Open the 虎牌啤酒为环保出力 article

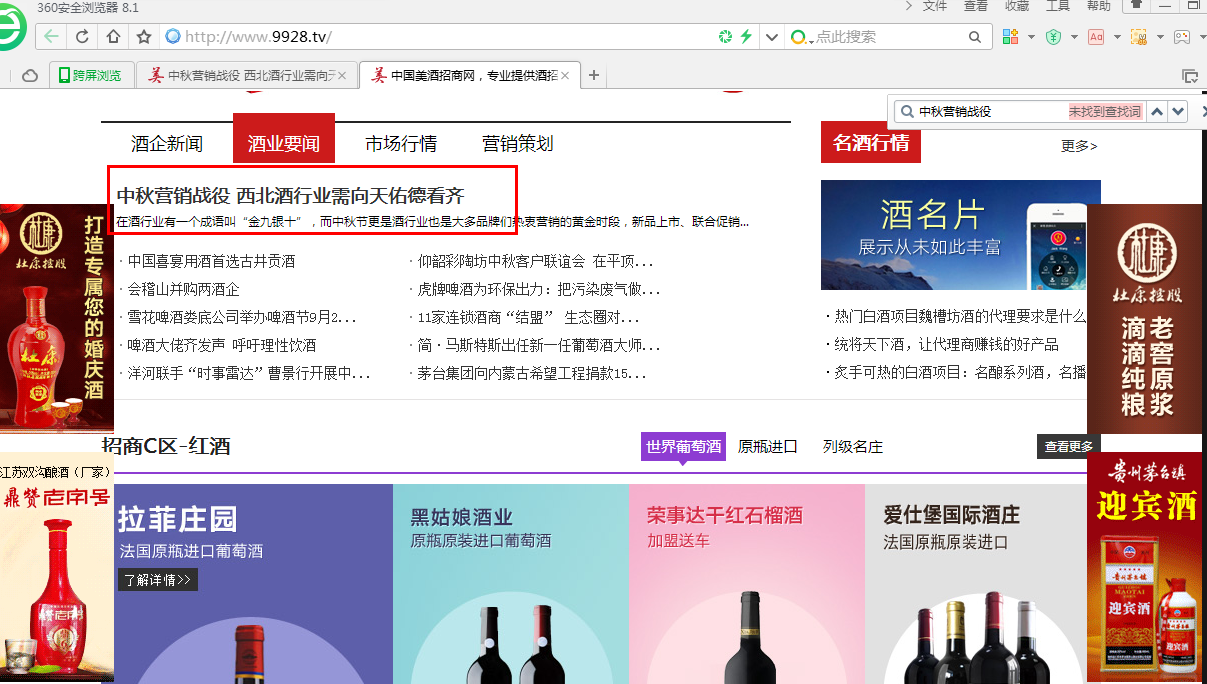(539, 289)
